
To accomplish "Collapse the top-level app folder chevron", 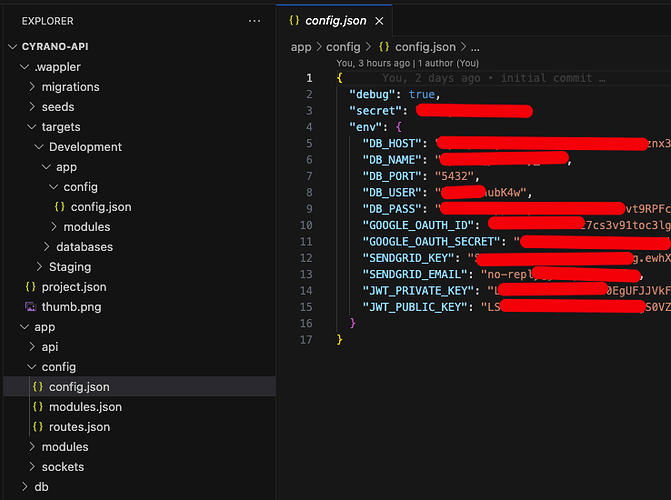I will [24, 327].
